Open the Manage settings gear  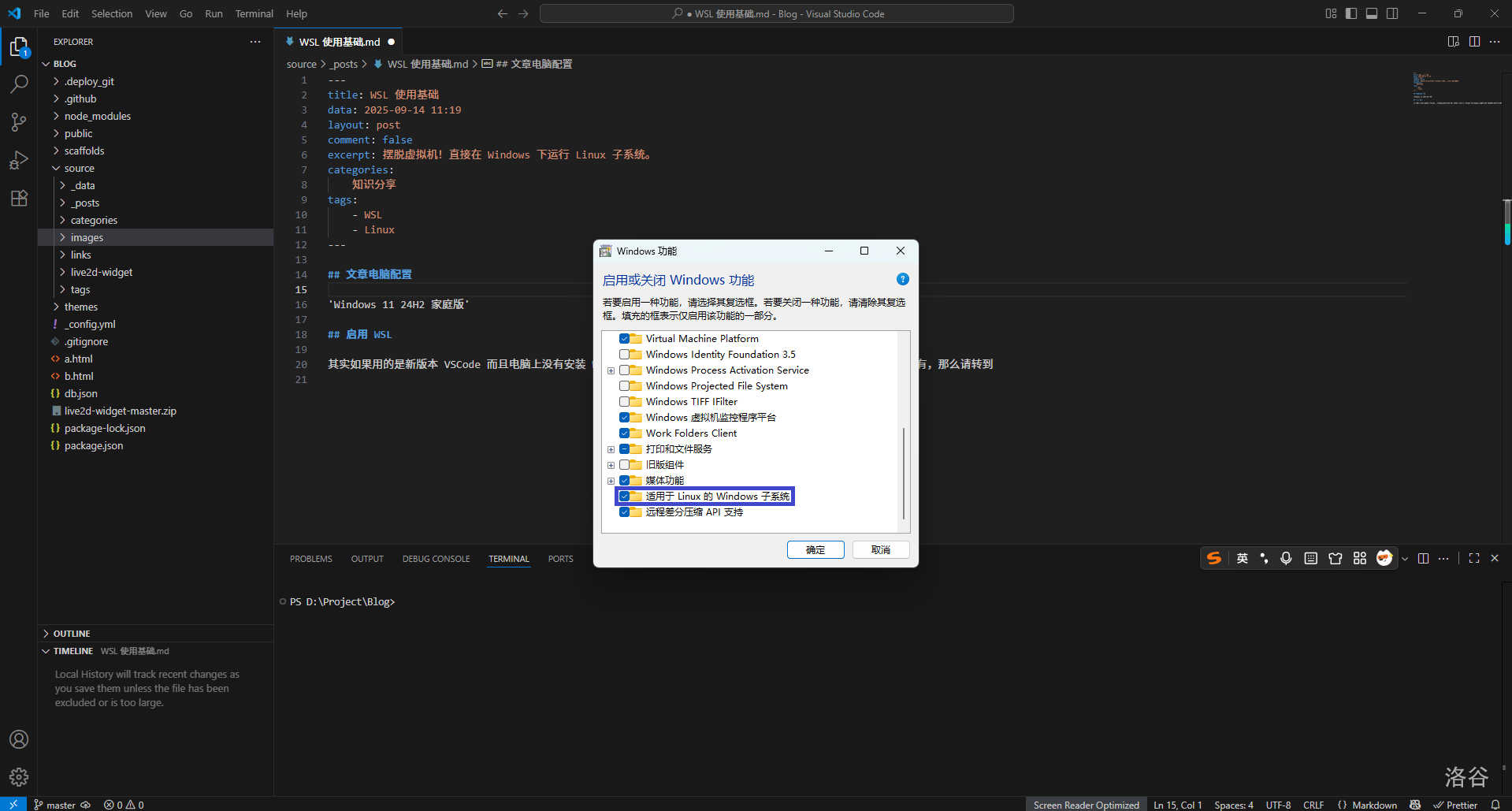point(19,776)
